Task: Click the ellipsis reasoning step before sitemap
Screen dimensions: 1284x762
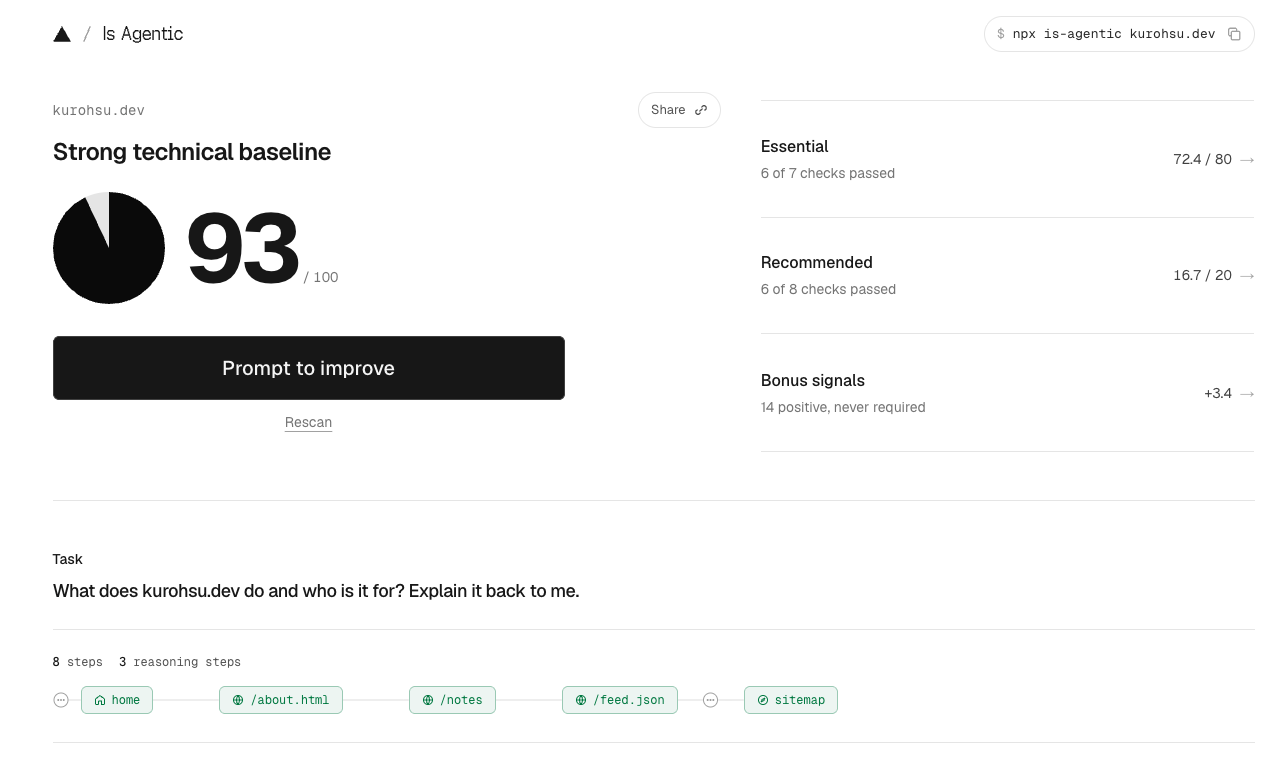Action: (x=710, y=700)
